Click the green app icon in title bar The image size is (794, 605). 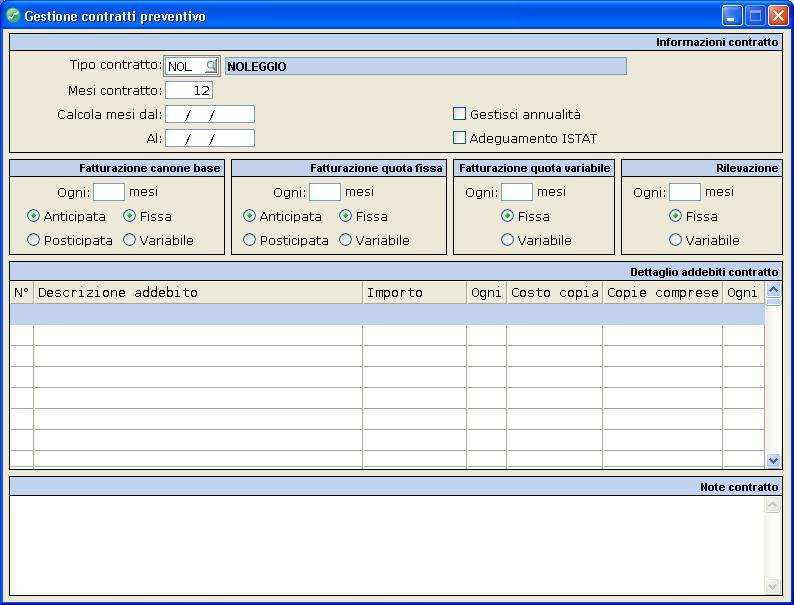tap(13, 16)
